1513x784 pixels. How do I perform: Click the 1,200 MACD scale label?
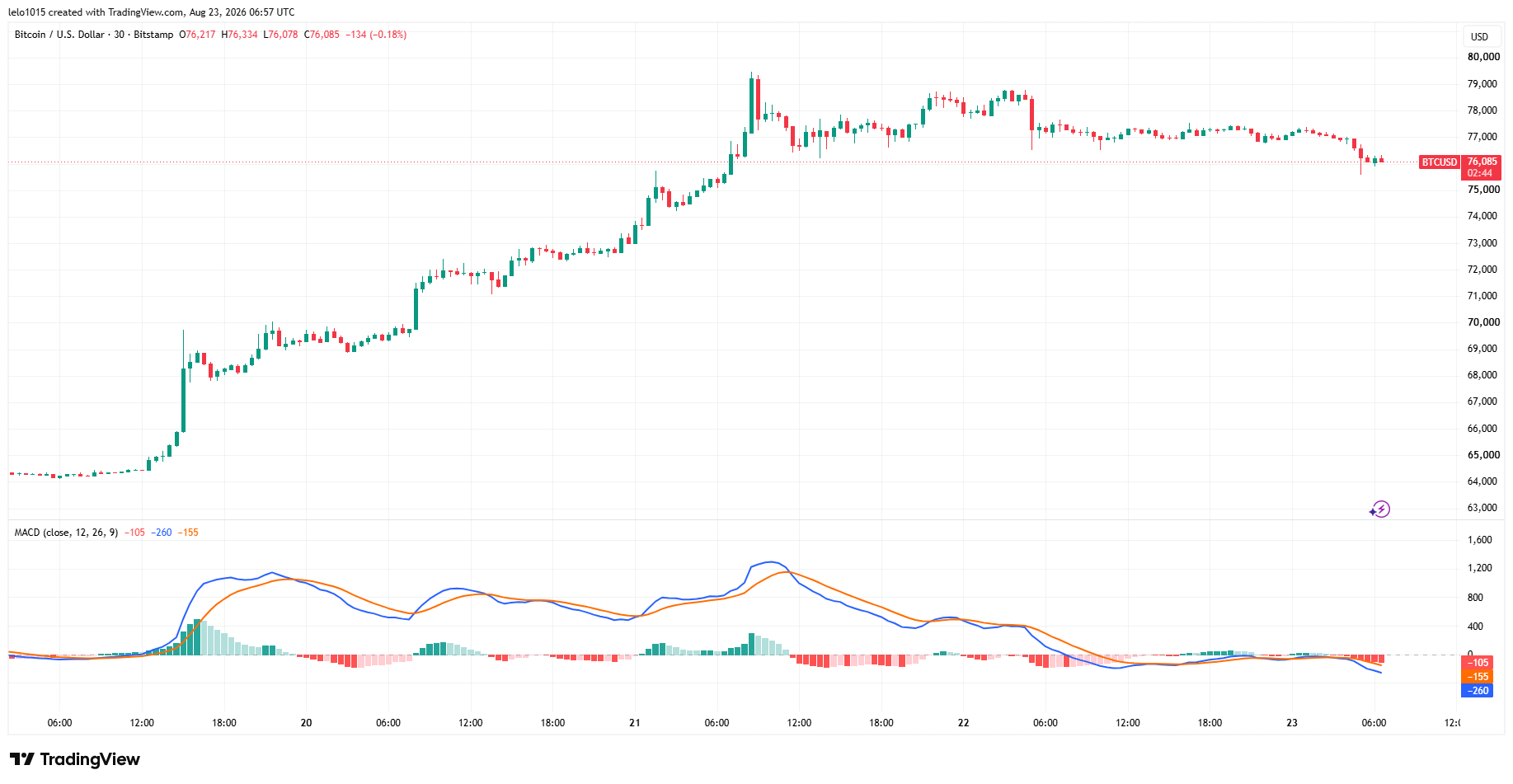pyautogui.click(x=1480, y=568)
